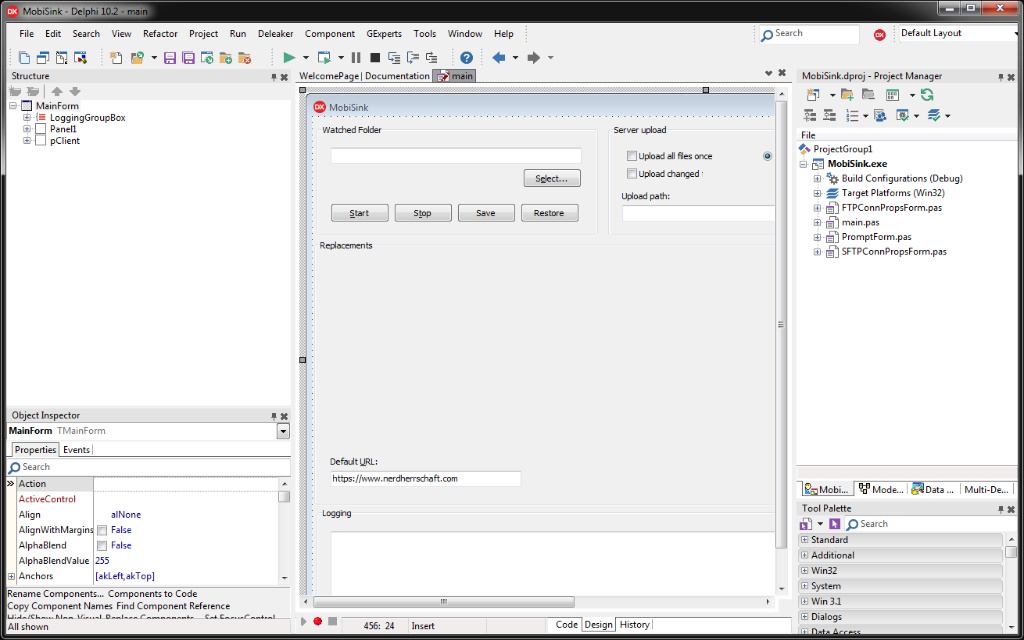This screenshot has height=640, width=1024.
Task: Click the designer vertical scrollbar
Action: coord(780,325)
